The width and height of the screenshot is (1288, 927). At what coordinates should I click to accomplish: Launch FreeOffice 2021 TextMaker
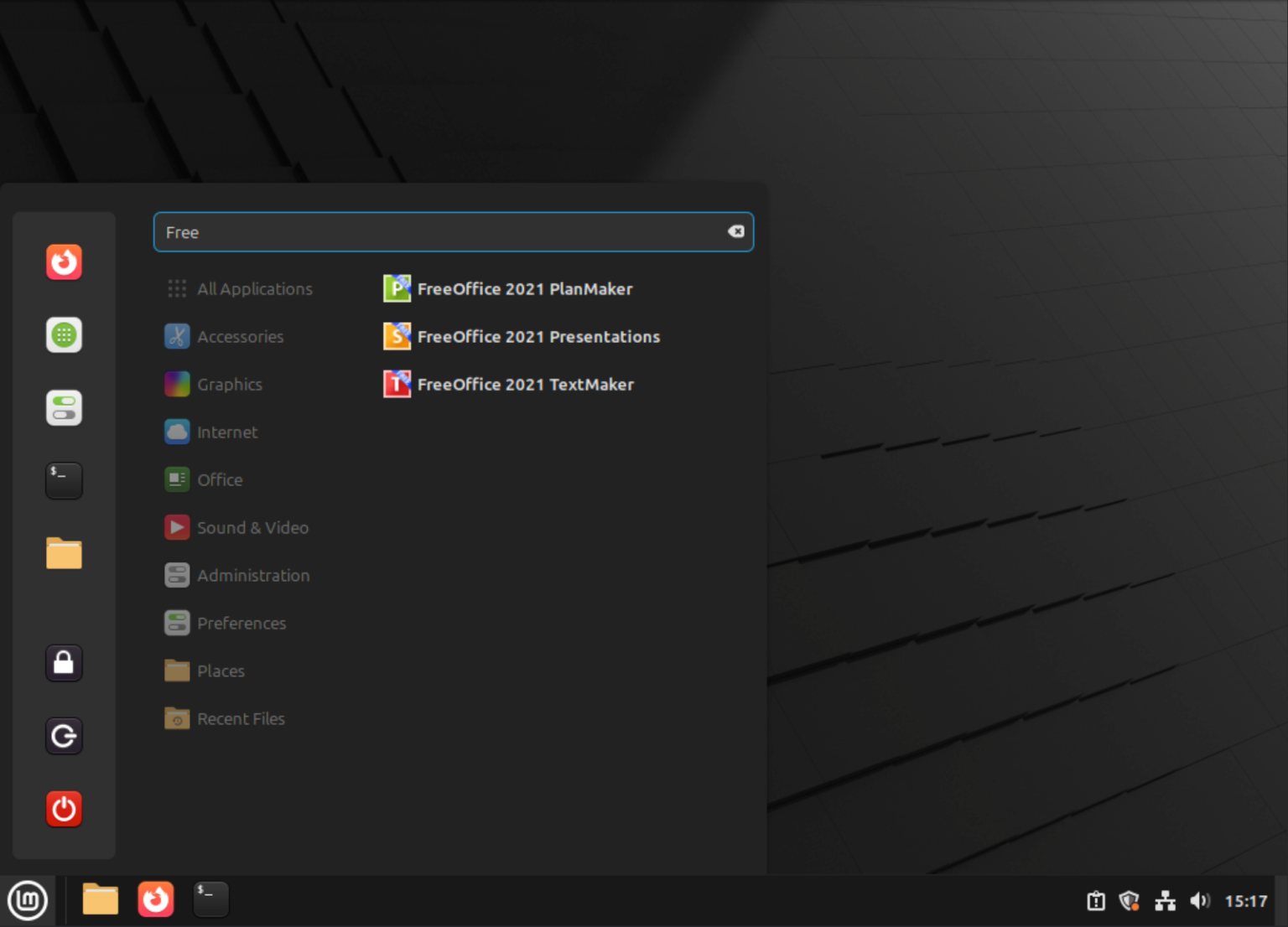click(x=526, y=384)
